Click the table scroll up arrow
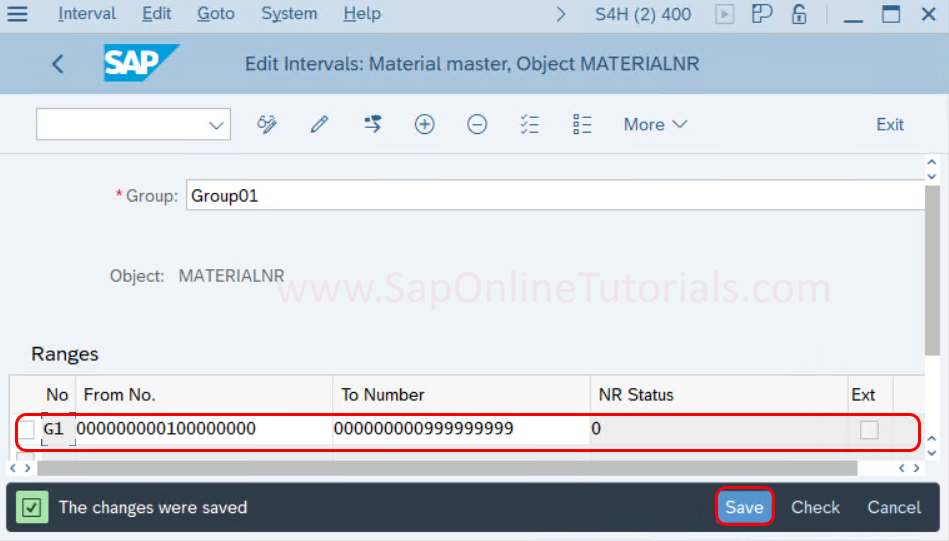 pyautogui.click(x=931, y=439)
